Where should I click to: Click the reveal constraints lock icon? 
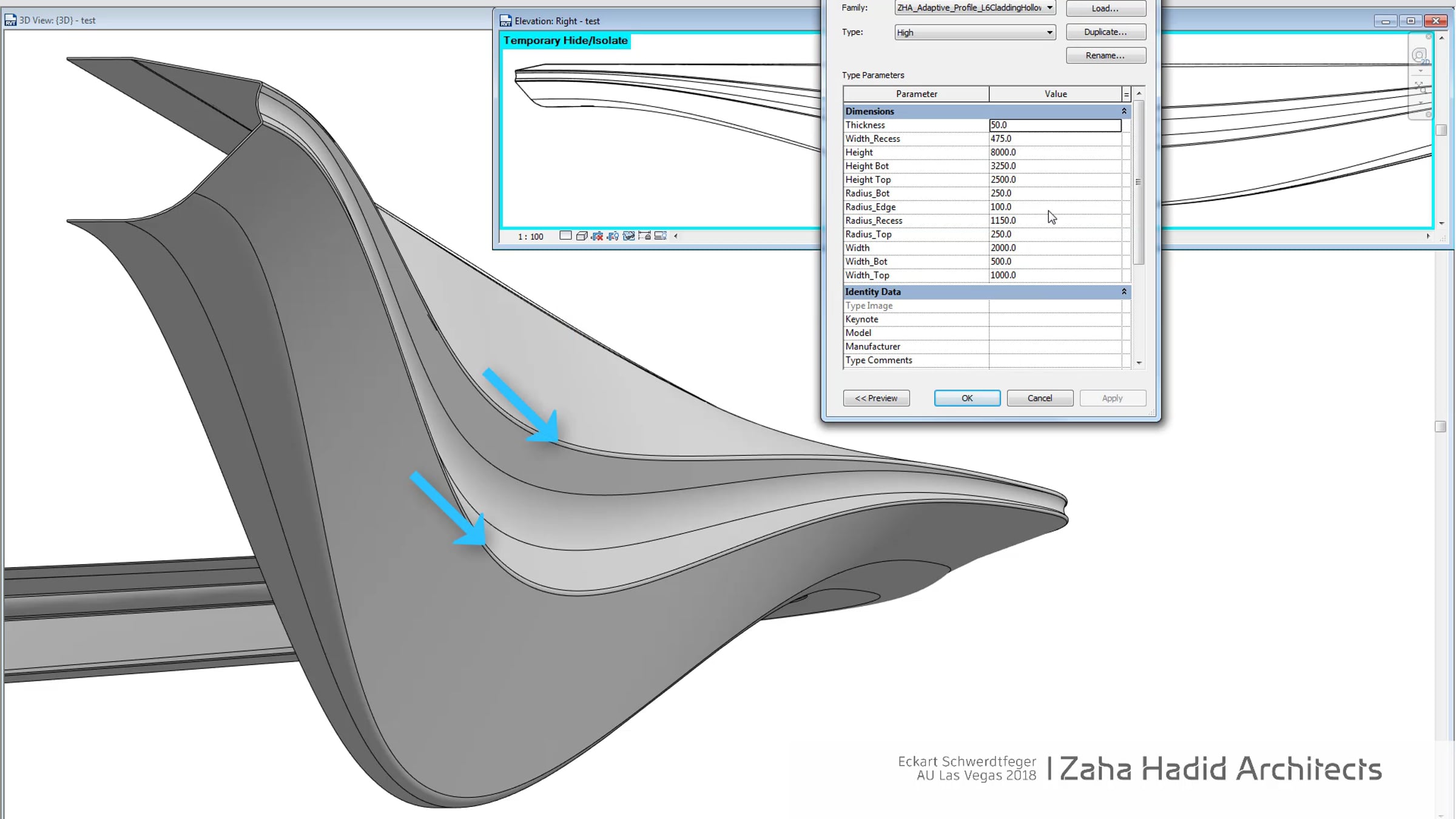coord(644,236)
